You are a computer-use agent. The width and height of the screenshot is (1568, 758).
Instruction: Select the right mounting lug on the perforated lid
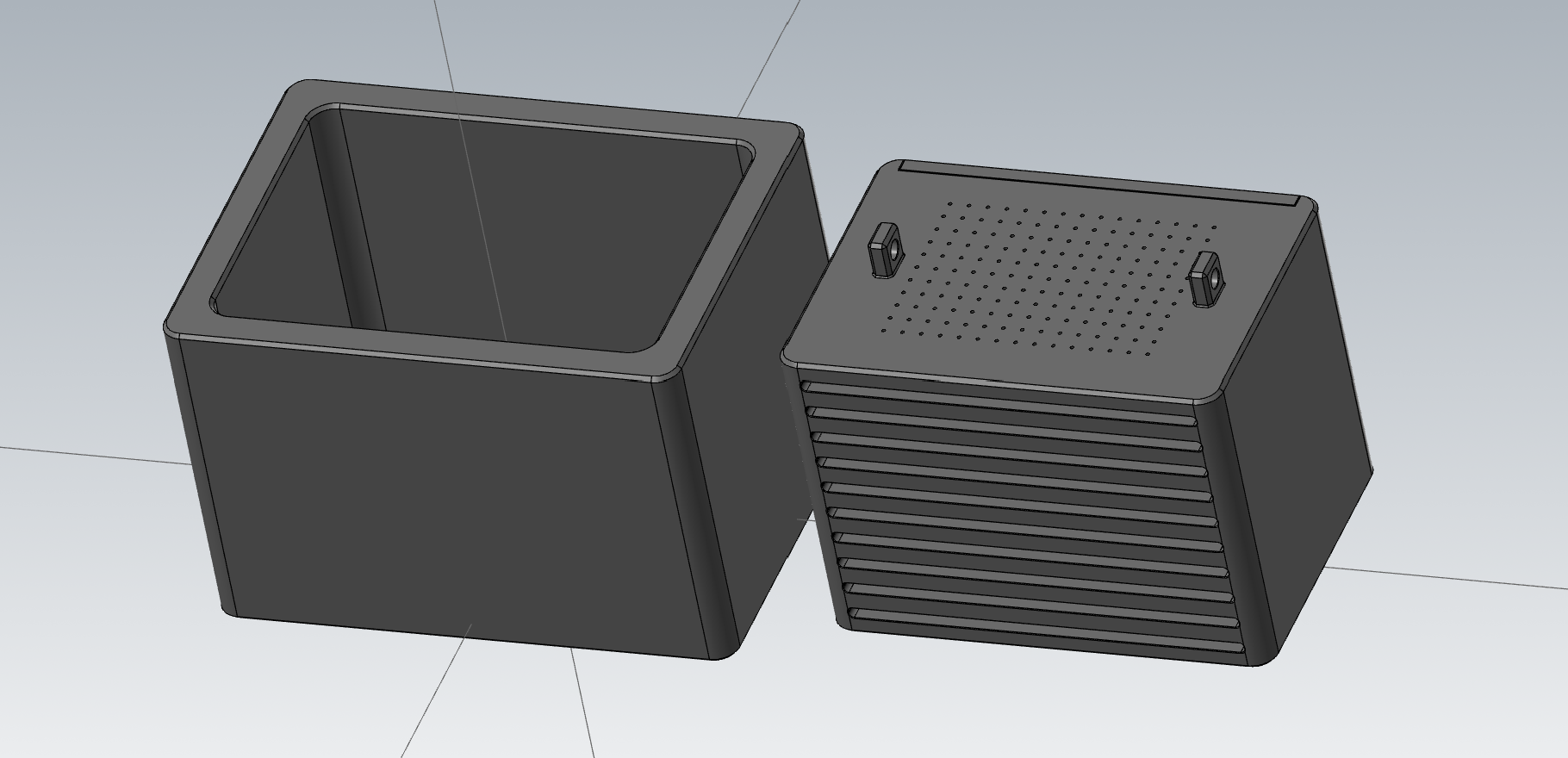tap(1205, 279)
